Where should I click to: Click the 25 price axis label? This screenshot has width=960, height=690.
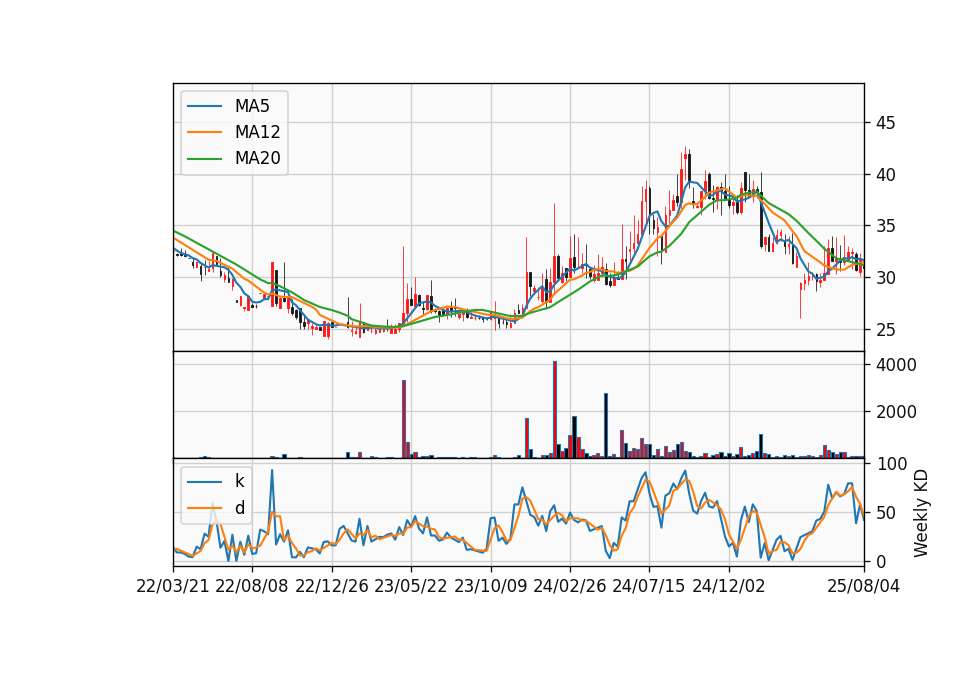tap(885, 330)
